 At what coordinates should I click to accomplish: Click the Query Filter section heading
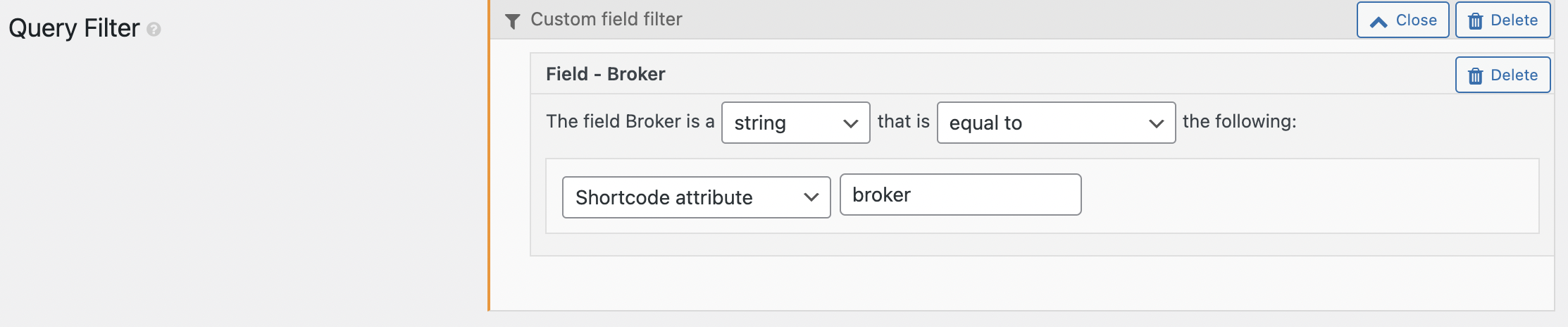pos(74,28)
